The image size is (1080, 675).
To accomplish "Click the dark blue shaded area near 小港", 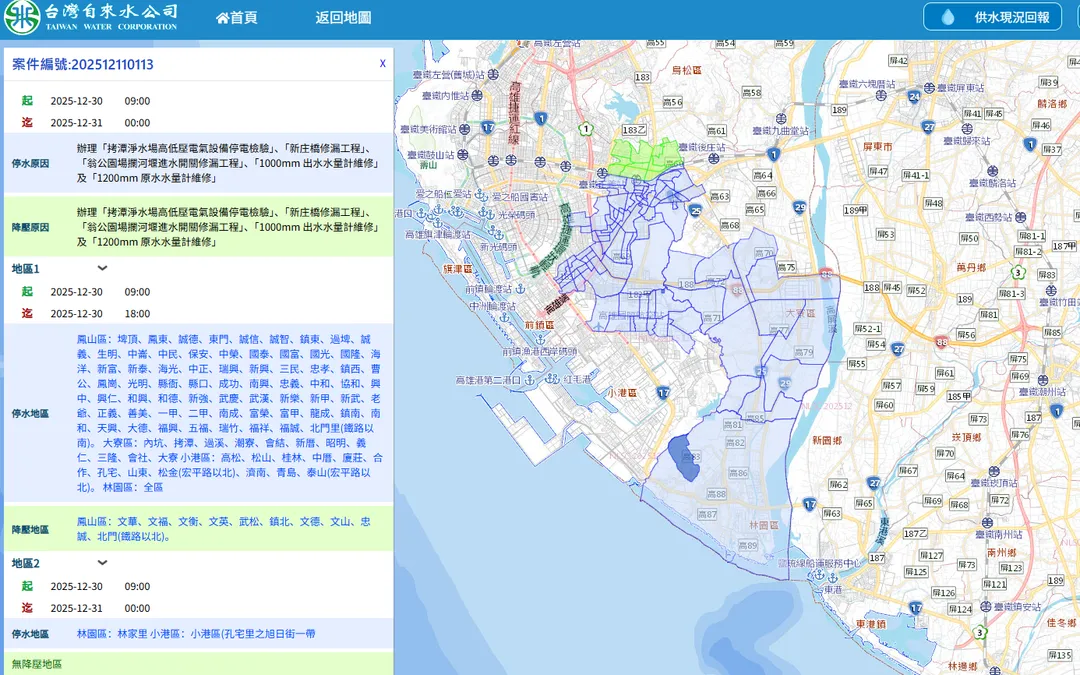I will [x=683, y=458].
